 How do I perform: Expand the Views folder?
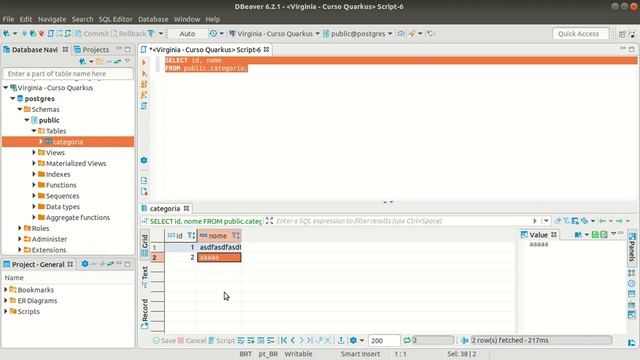(x=34, y=152)
